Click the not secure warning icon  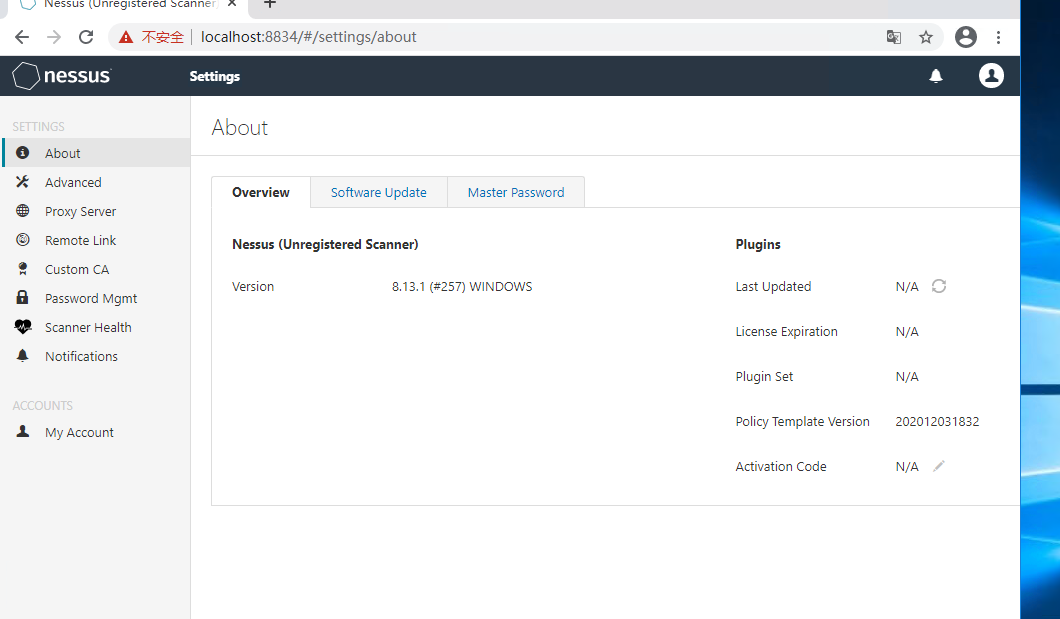(126, 37)
